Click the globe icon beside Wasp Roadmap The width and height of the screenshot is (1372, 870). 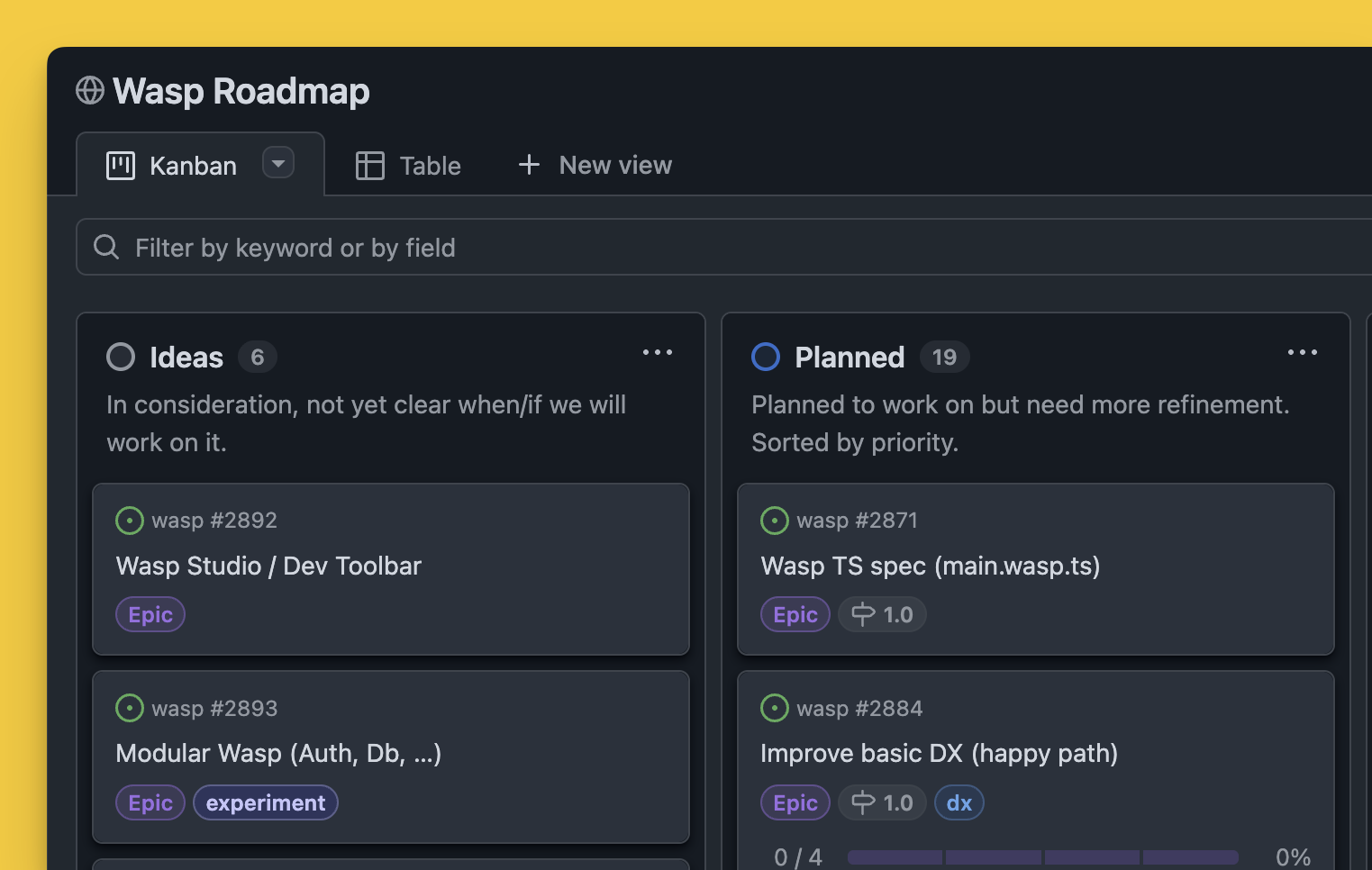click(90, 90)
